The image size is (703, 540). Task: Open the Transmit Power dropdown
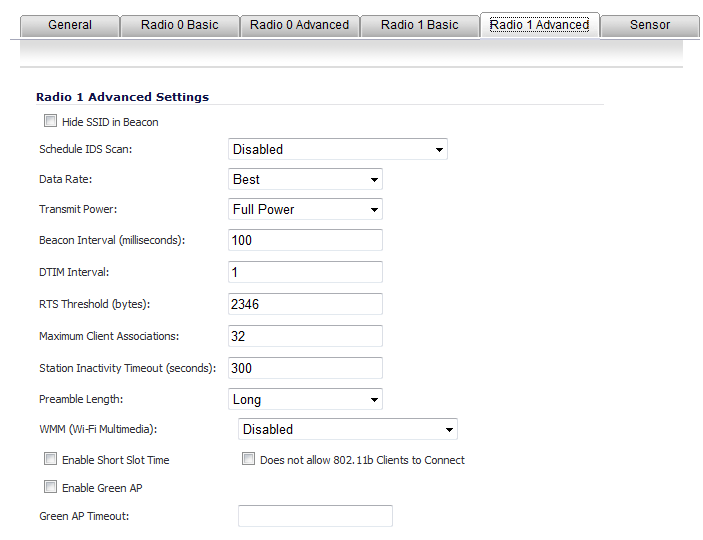(x=305, y=209)
